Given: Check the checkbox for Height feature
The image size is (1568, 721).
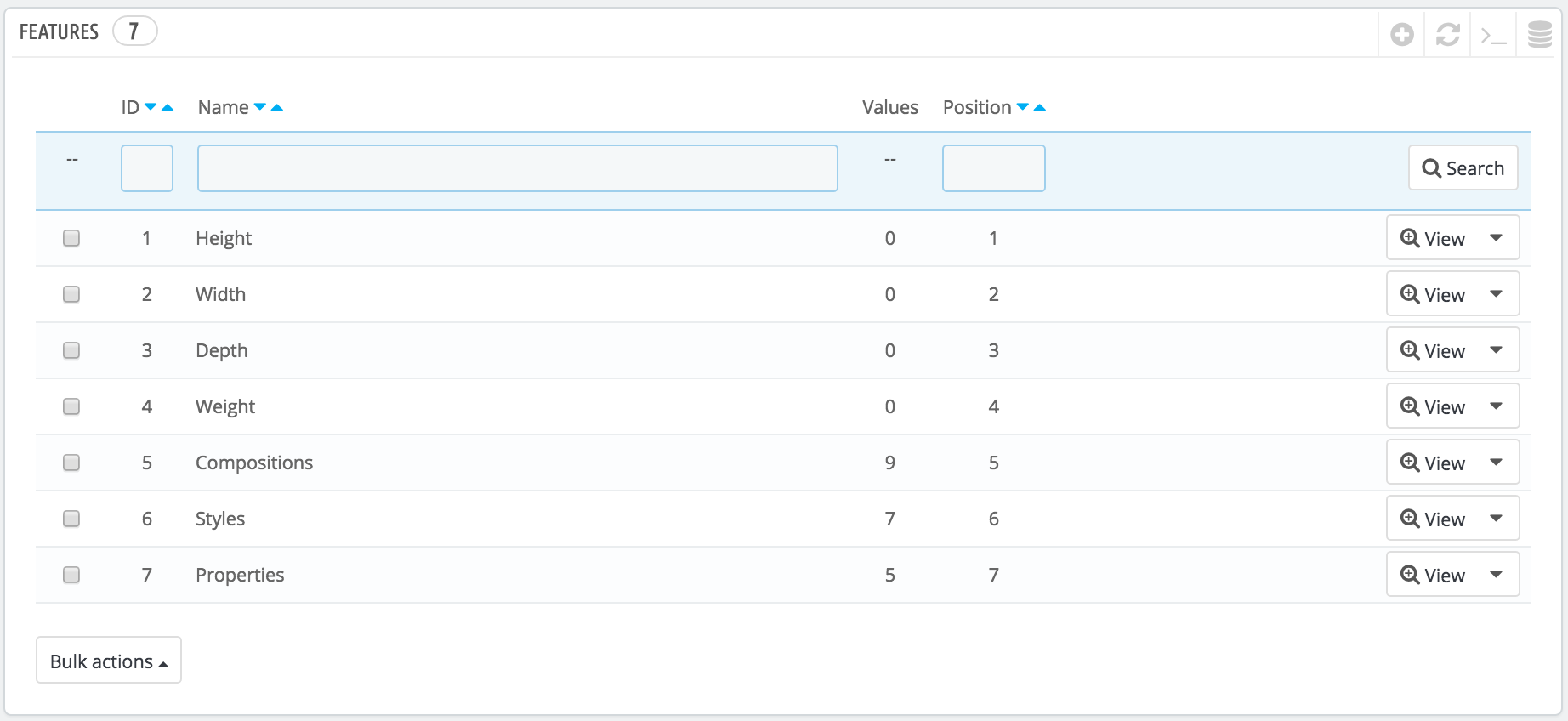Looking at the screenshot, I should [x=71, y=238].
